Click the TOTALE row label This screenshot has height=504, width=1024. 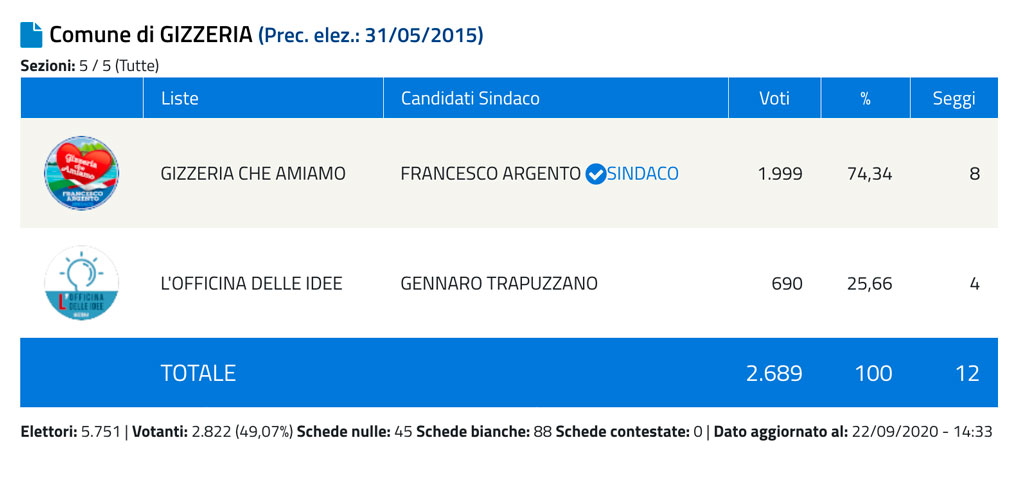coord(198,373)
